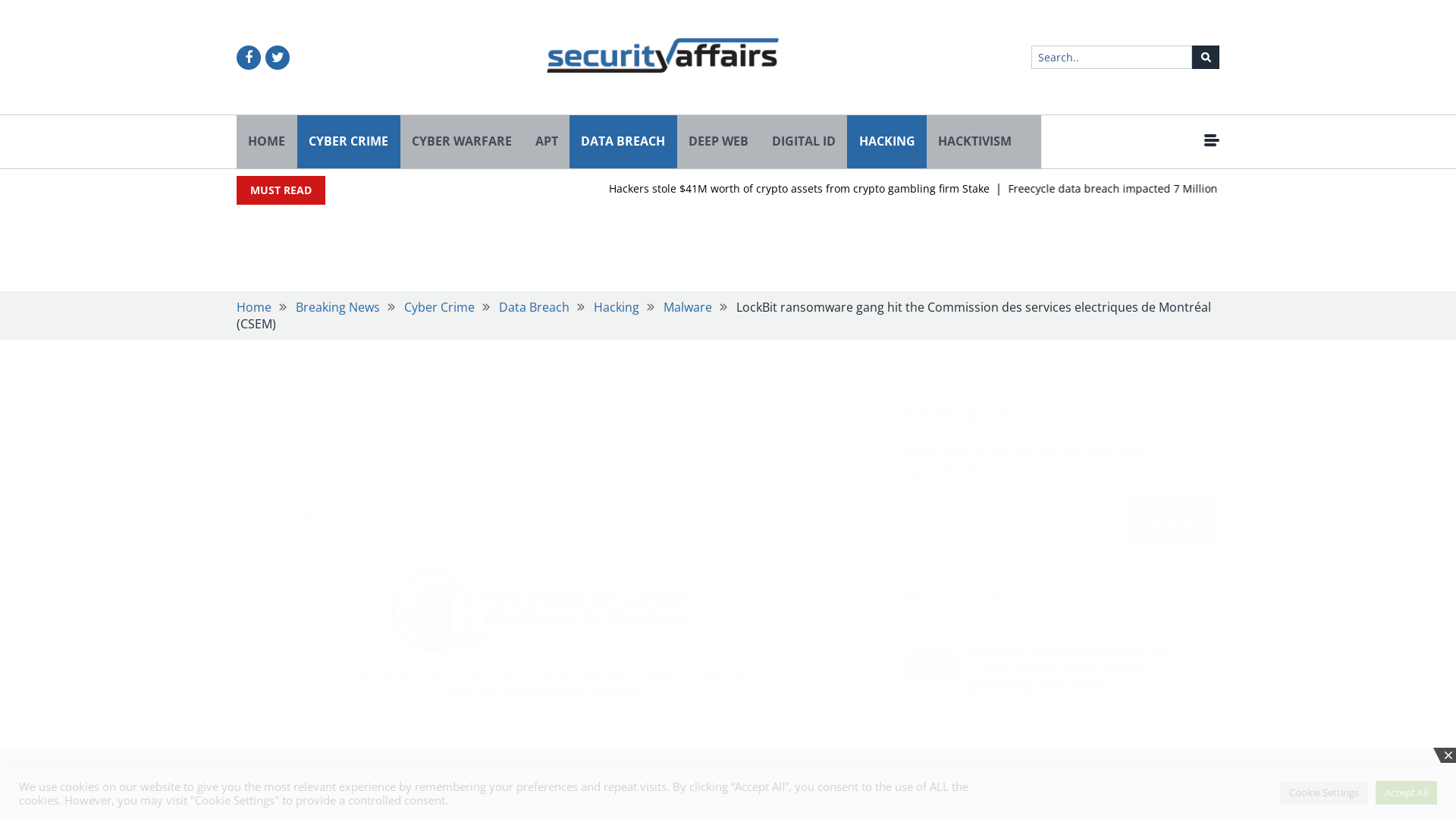Navigate to DATA BREACH tab
The image size is (1456, 819).
pos(623,141)
